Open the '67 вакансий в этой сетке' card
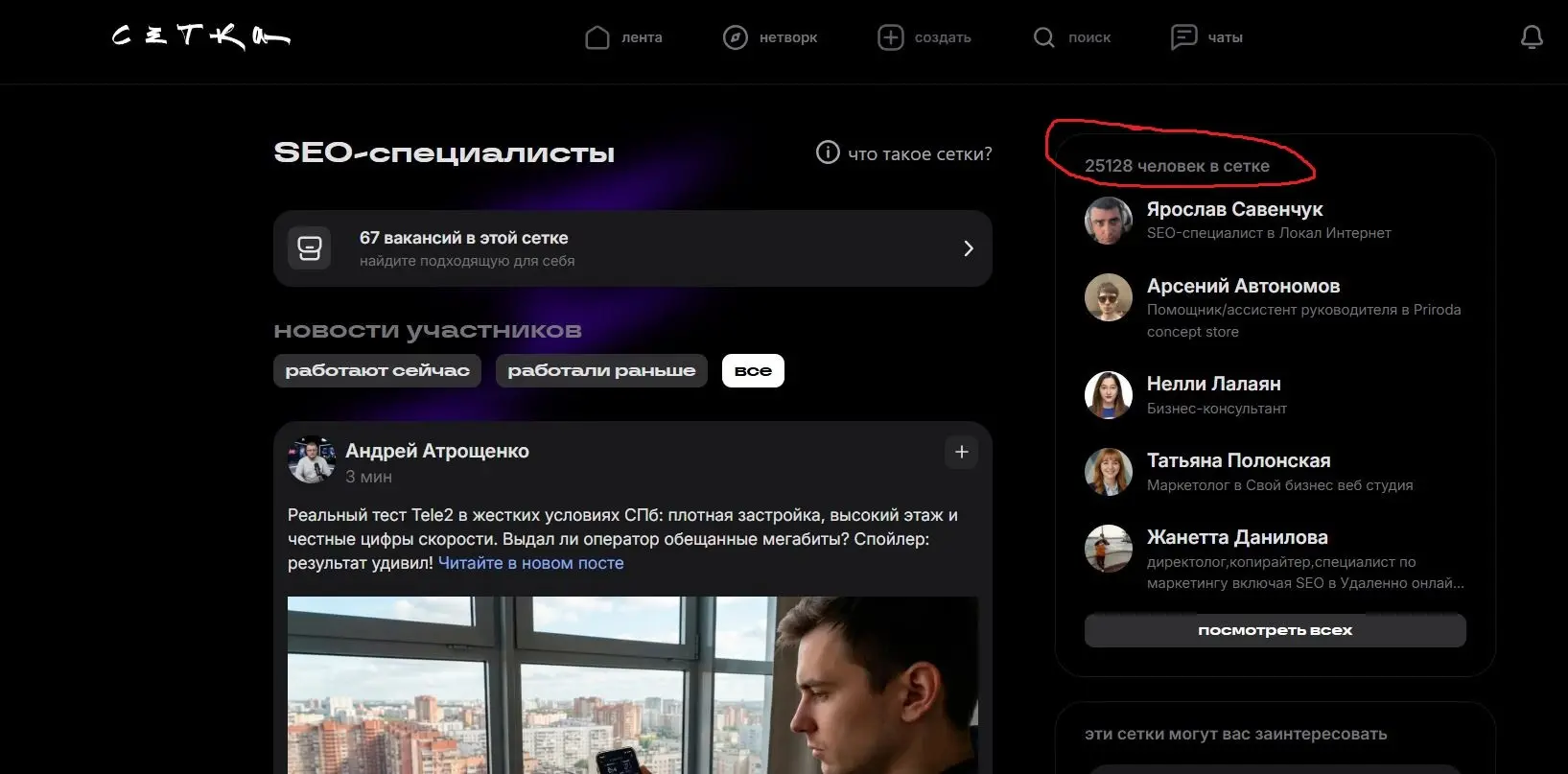This screenshot has height=774, width=1568. 633,248
